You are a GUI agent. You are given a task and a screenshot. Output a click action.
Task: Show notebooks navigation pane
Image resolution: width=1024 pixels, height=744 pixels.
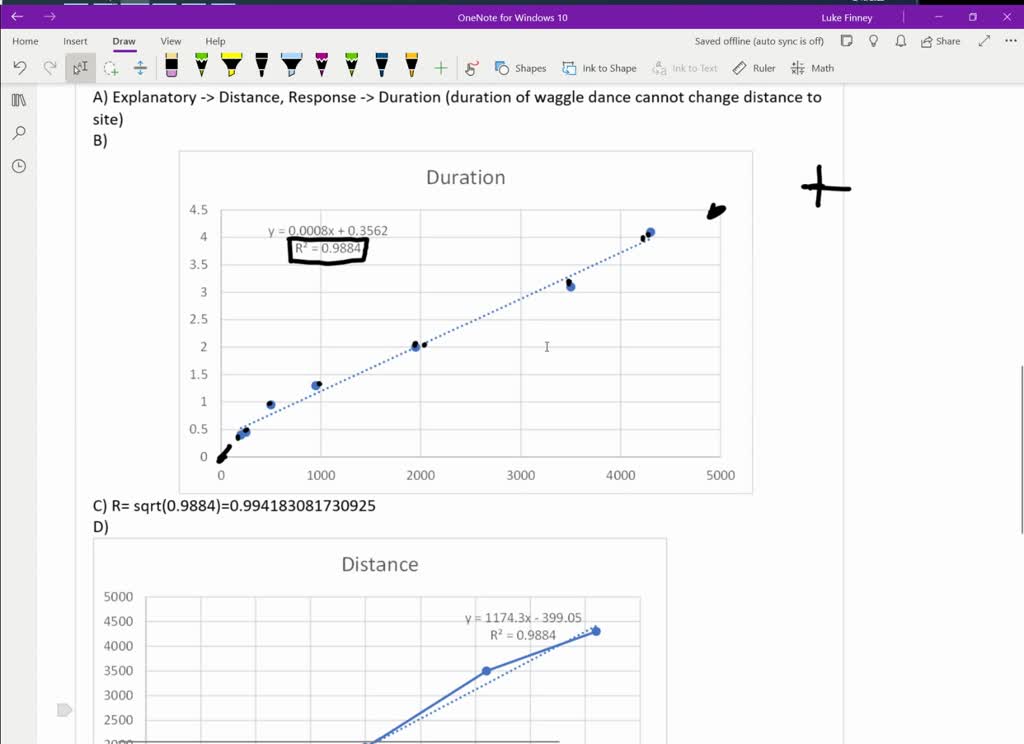tap(19, 100)
